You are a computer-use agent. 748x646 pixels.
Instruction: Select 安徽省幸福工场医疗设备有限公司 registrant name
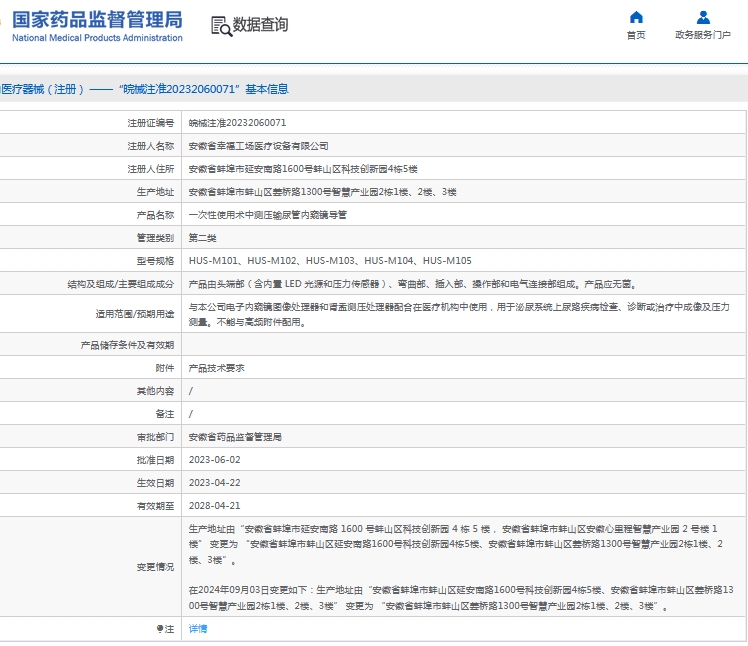click(x=258, y=146)
